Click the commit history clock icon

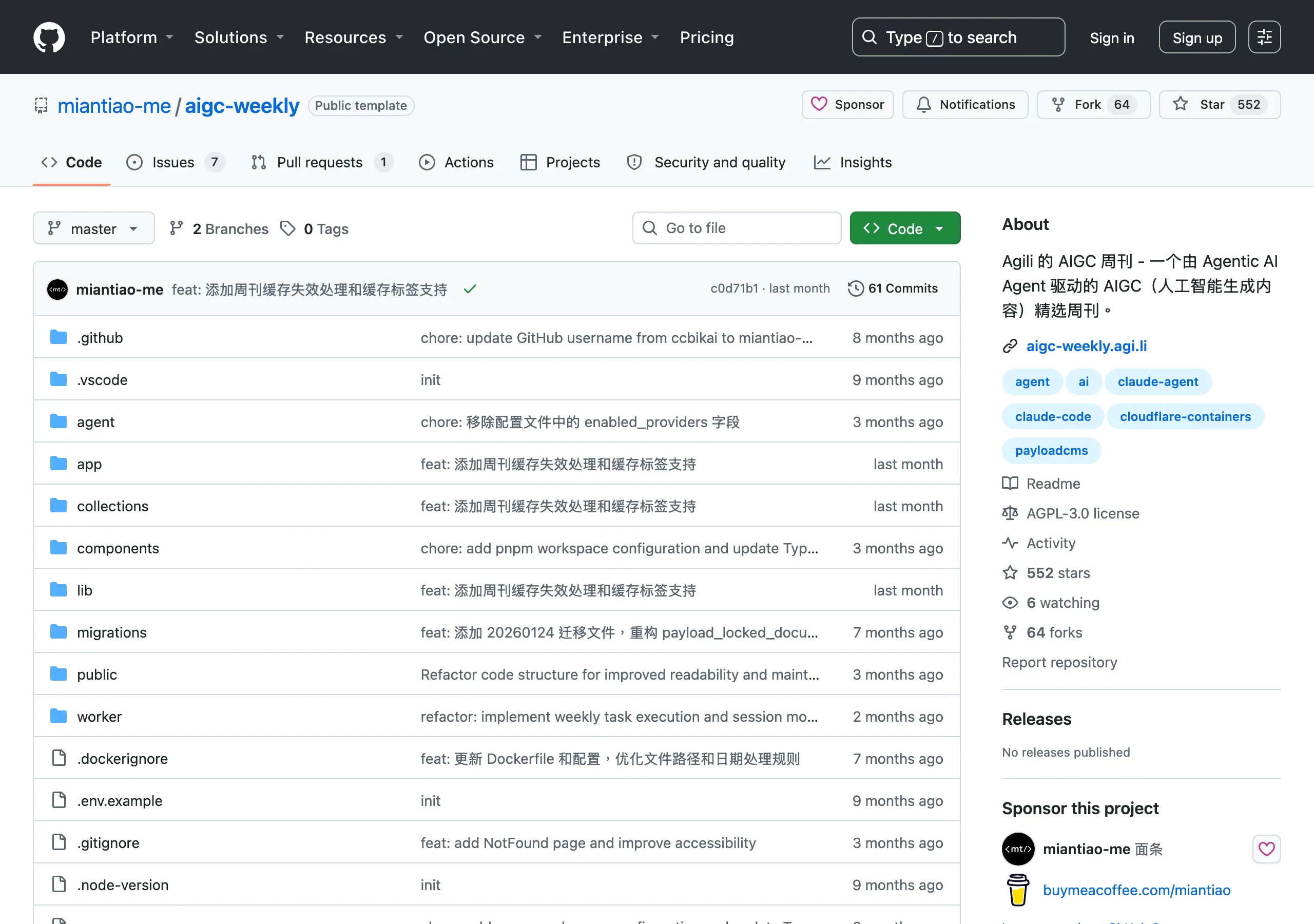[856, 288]
